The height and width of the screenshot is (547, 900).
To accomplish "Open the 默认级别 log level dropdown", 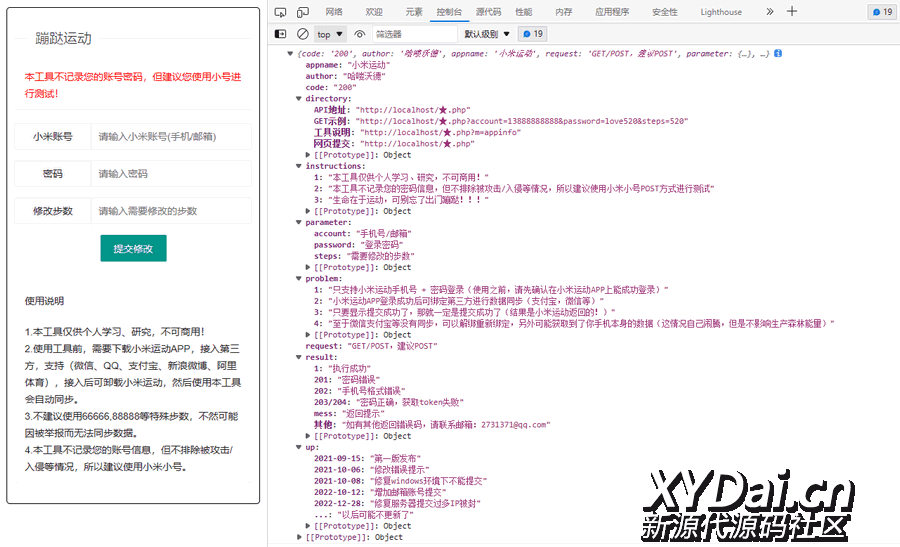I will click(x=486, y=34).
